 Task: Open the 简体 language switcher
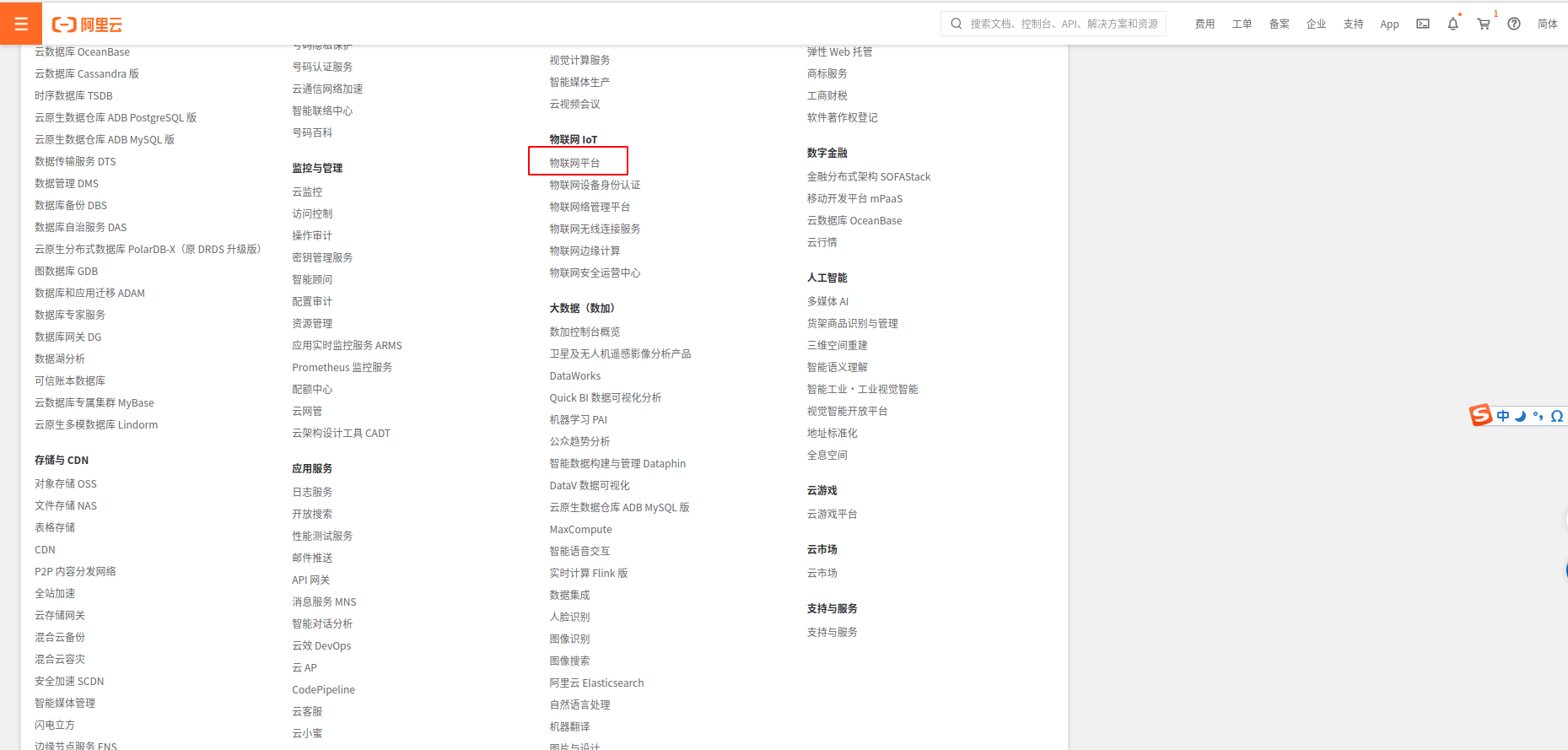tap(1547, 24)
